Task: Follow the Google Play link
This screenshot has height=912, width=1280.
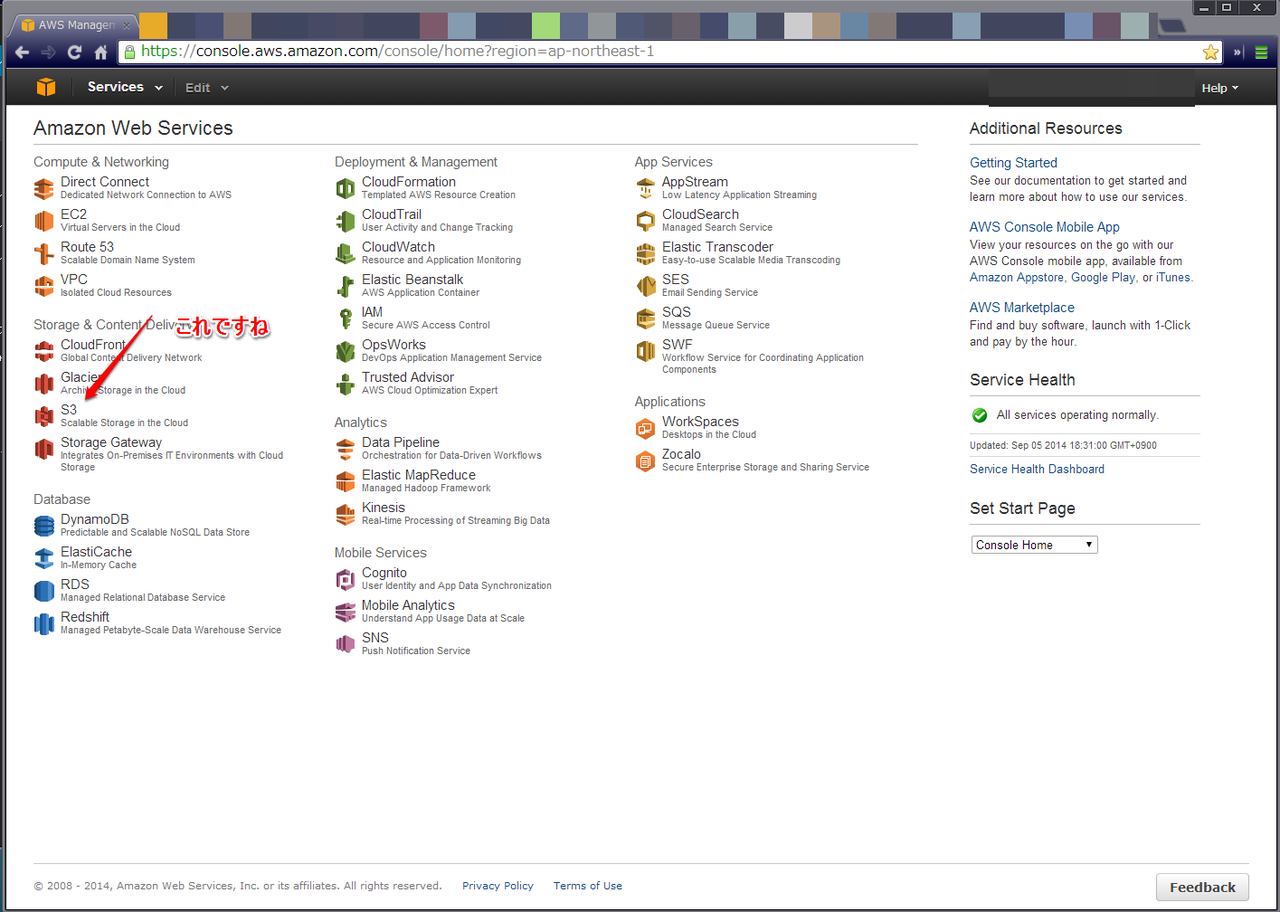Action: [1103, 278]
